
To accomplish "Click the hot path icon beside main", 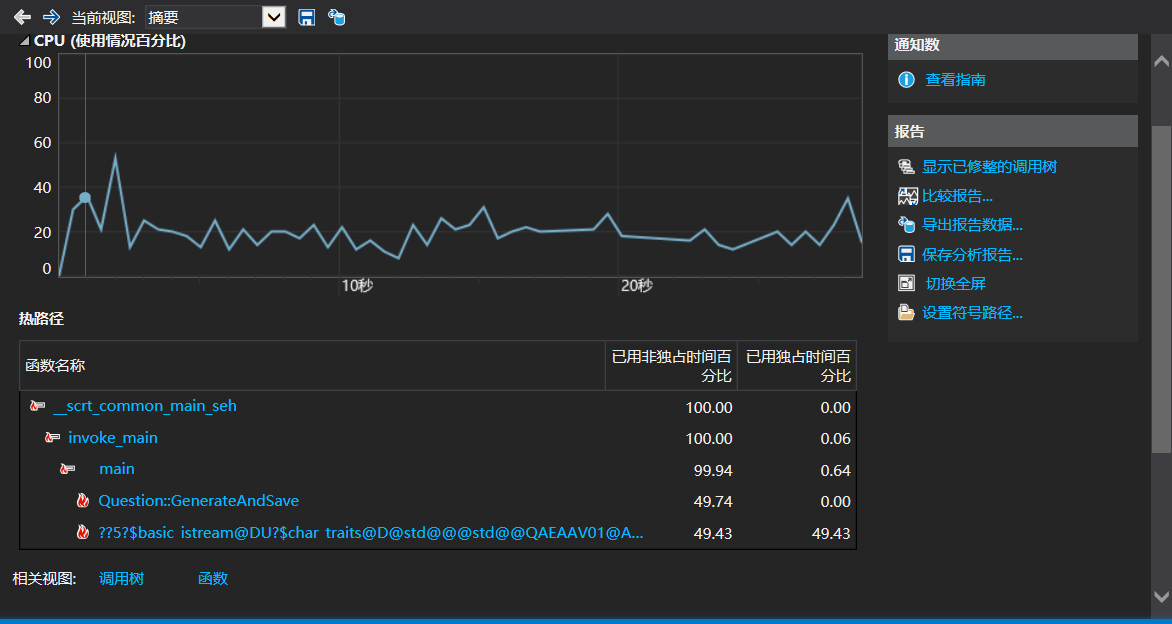I will click(x=67, y=469).
